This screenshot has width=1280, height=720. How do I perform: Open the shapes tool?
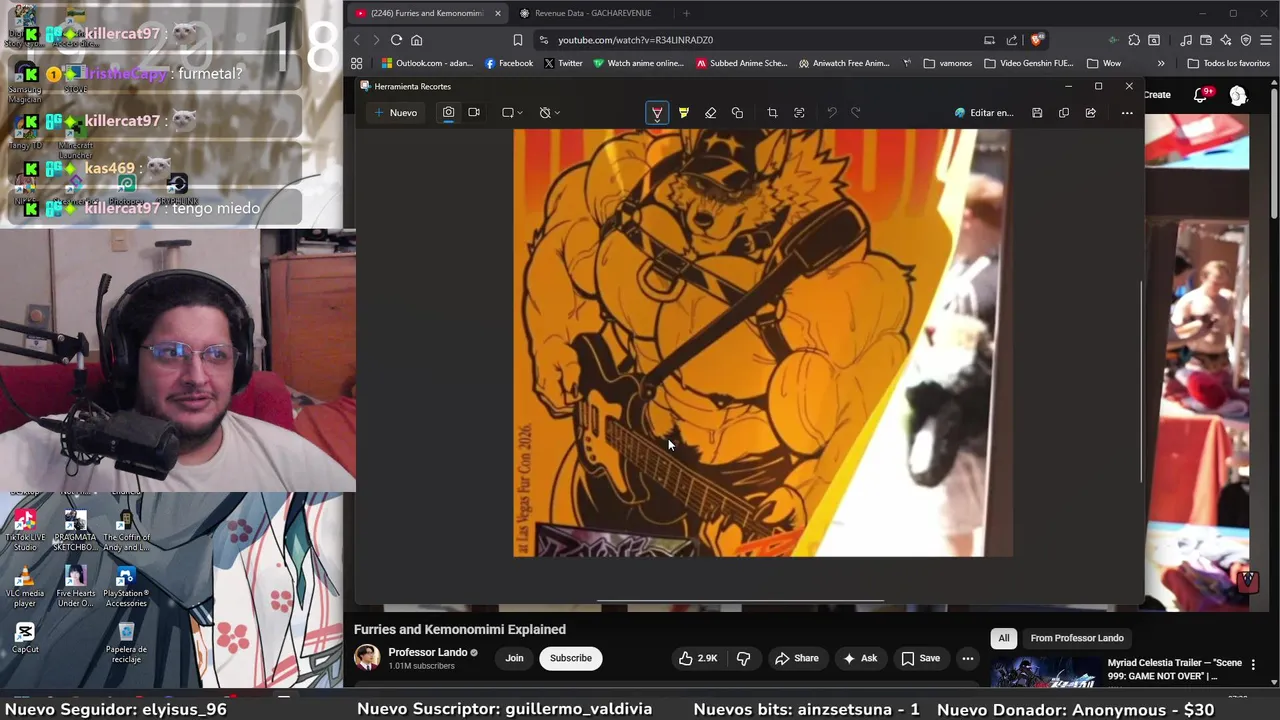[737, 113]
